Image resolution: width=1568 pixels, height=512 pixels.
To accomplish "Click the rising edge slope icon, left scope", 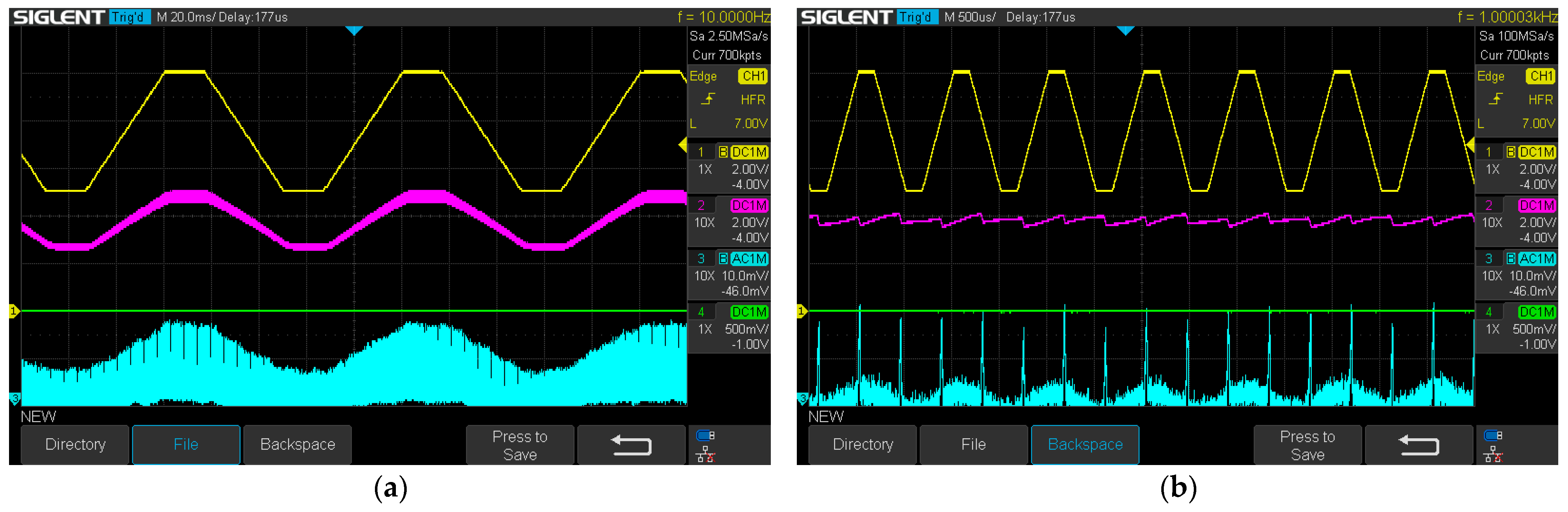I will pyautogui.click(x=709, y=99).
